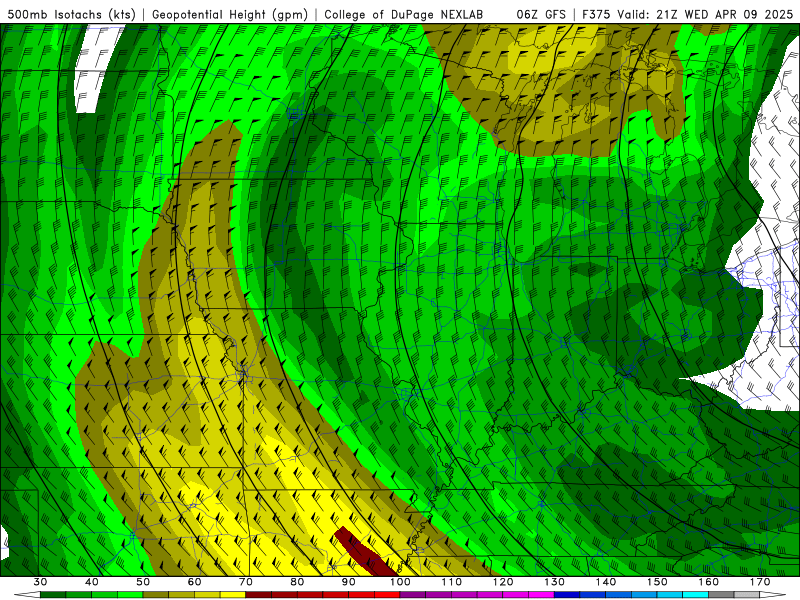Select the darkest green swatch in the color bar

pyautogui.click(x=53, y=595)
